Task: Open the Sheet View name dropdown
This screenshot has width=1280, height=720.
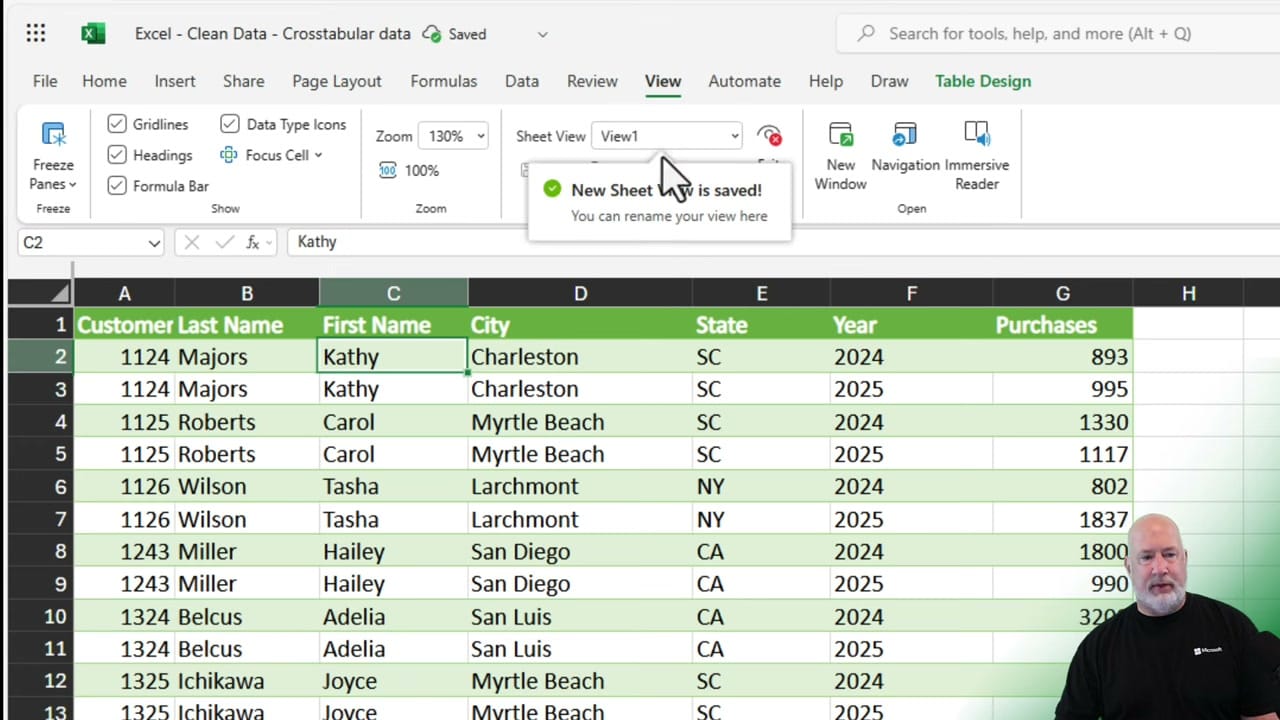Action: [734, 136]
